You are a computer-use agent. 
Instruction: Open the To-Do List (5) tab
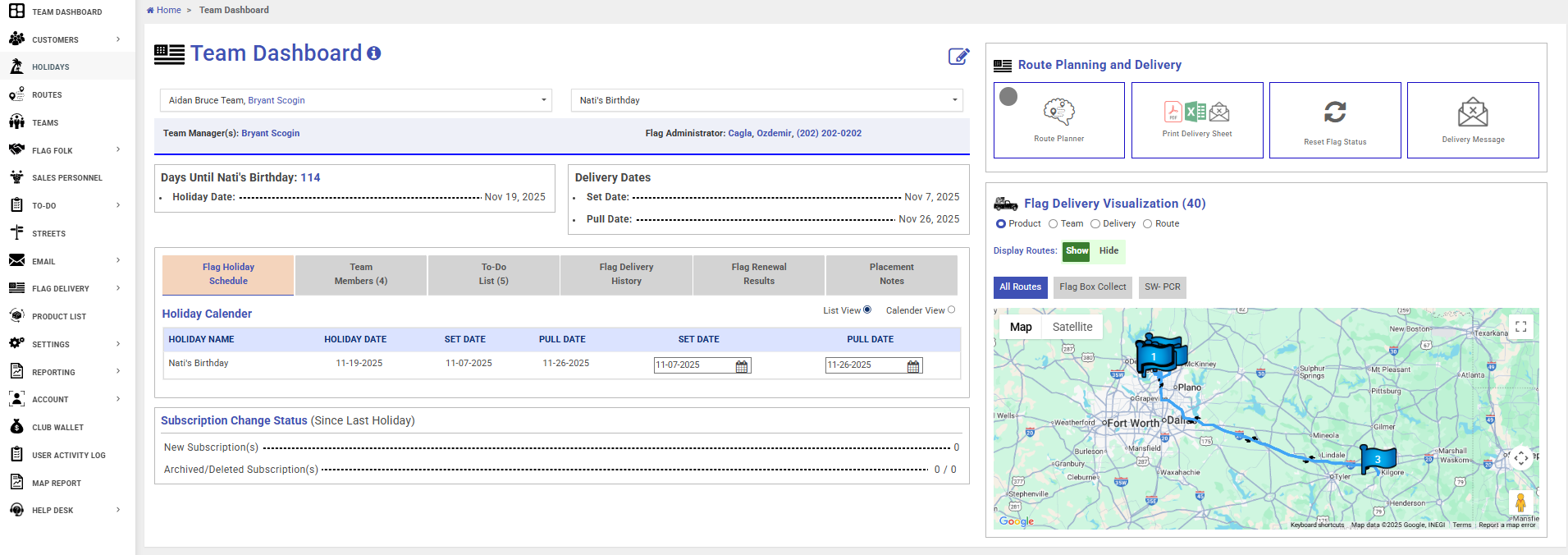coord(494,275)
